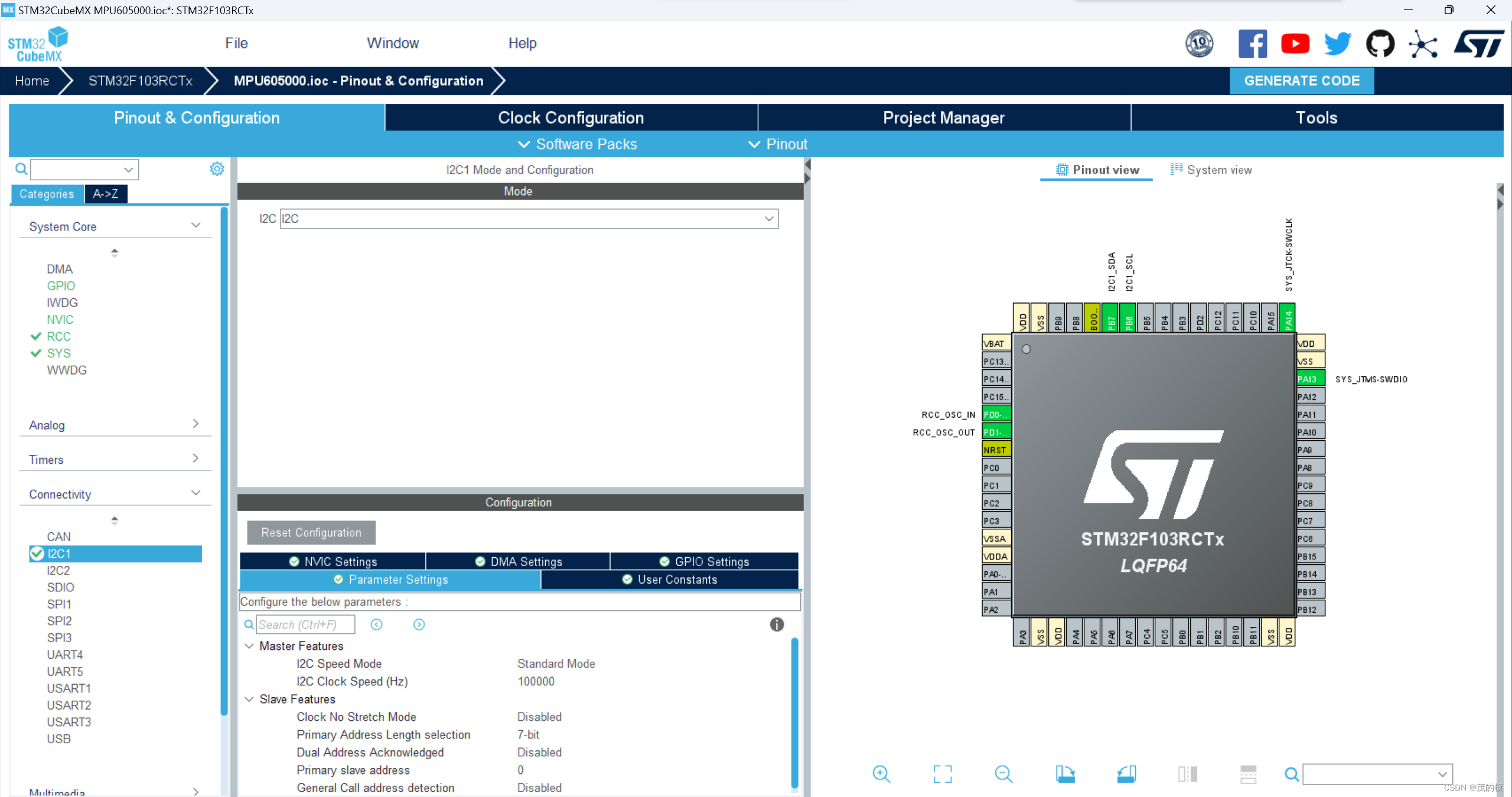The image size is (1512, 797).
Task: Collapse the Connectivity category
Action: [195, 493]
